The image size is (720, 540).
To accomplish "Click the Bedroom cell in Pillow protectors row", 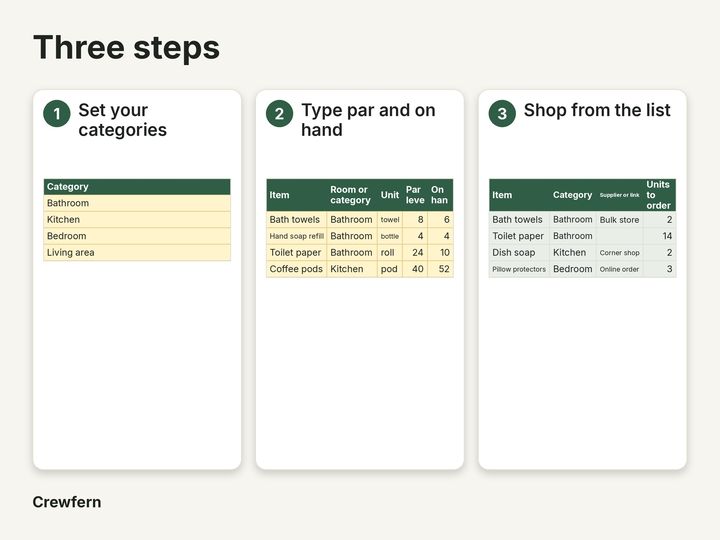I will click(573, 269).
